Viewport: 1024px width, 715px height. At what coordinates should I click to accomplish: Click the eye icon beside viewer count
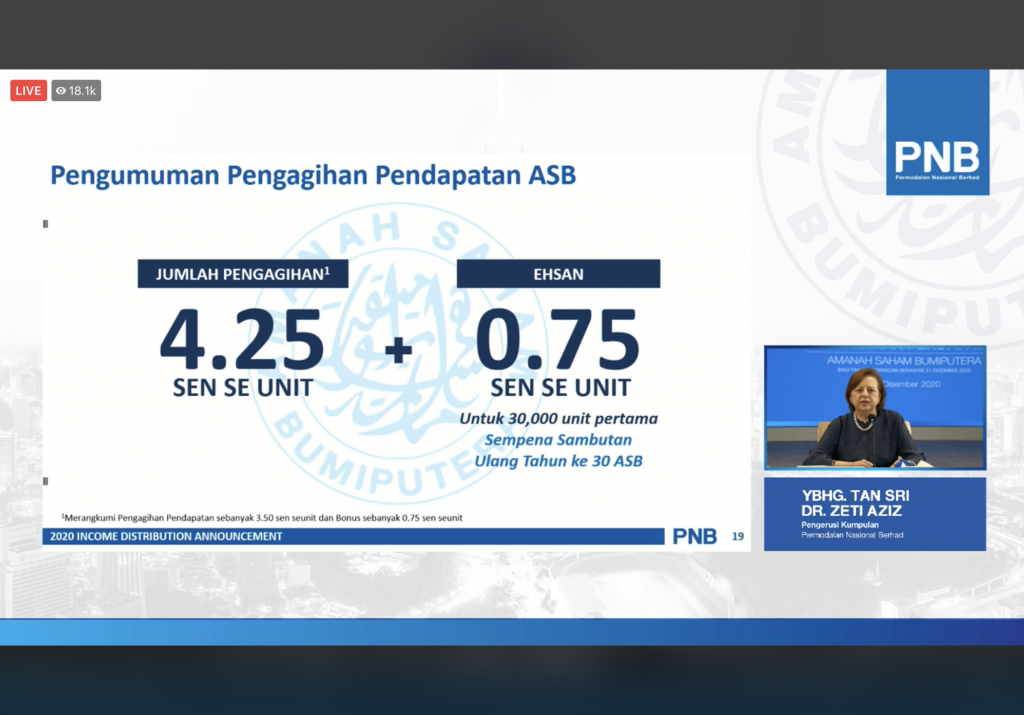(61, 91)
